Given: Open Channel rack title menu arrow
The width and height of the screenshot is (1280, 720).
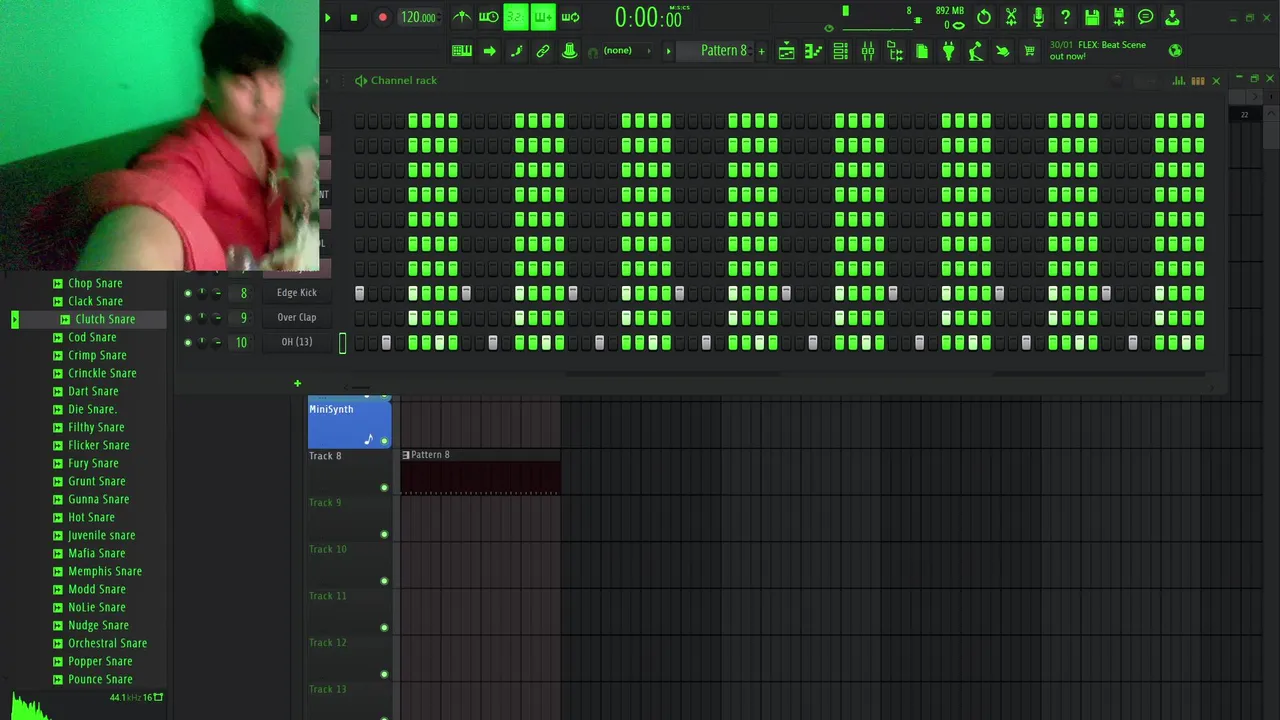Looking at the screenshot, I should (x=361, y=80).
